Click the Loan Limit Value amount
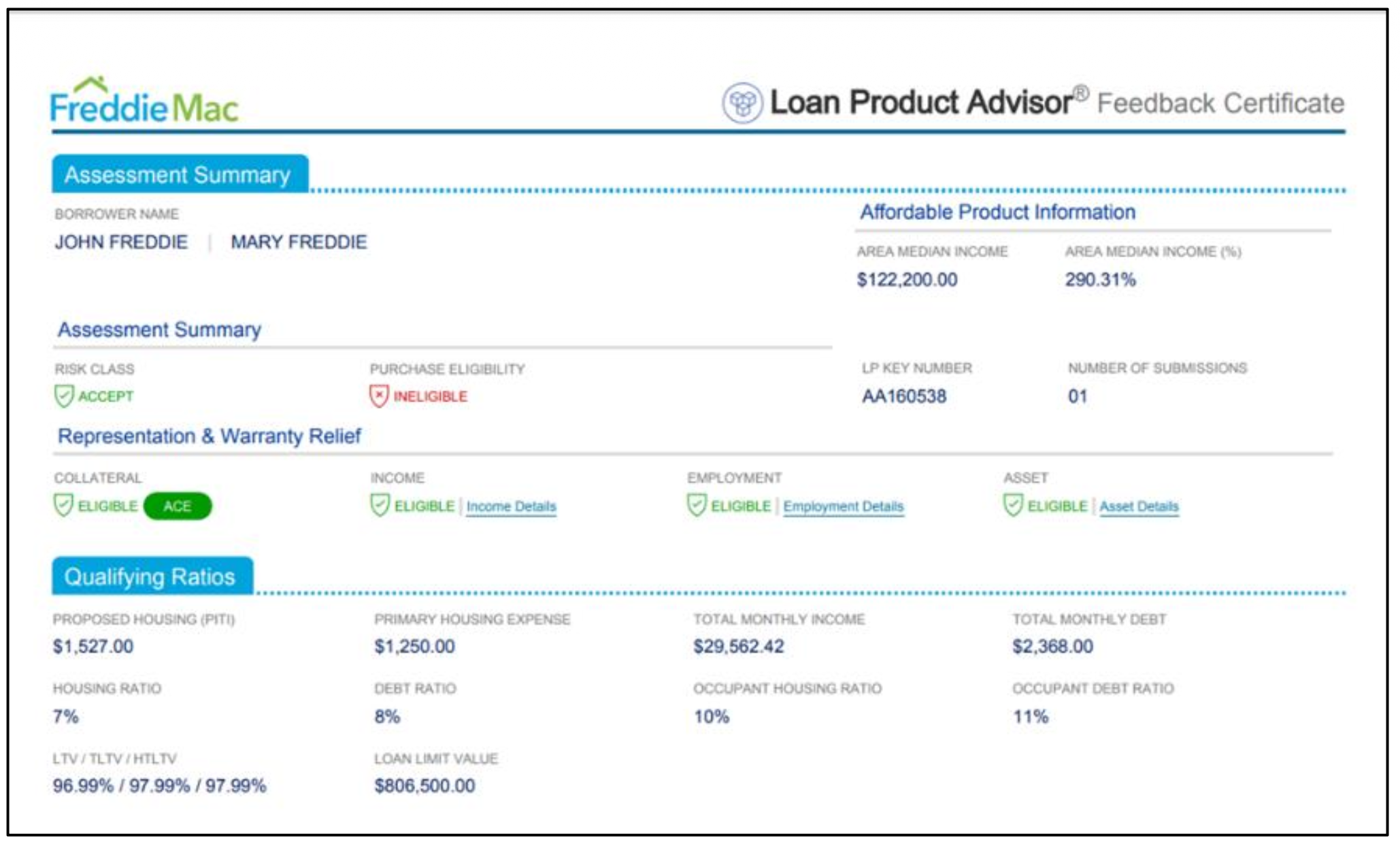This screenshot has height=844, width=1400. click(424, 785)
